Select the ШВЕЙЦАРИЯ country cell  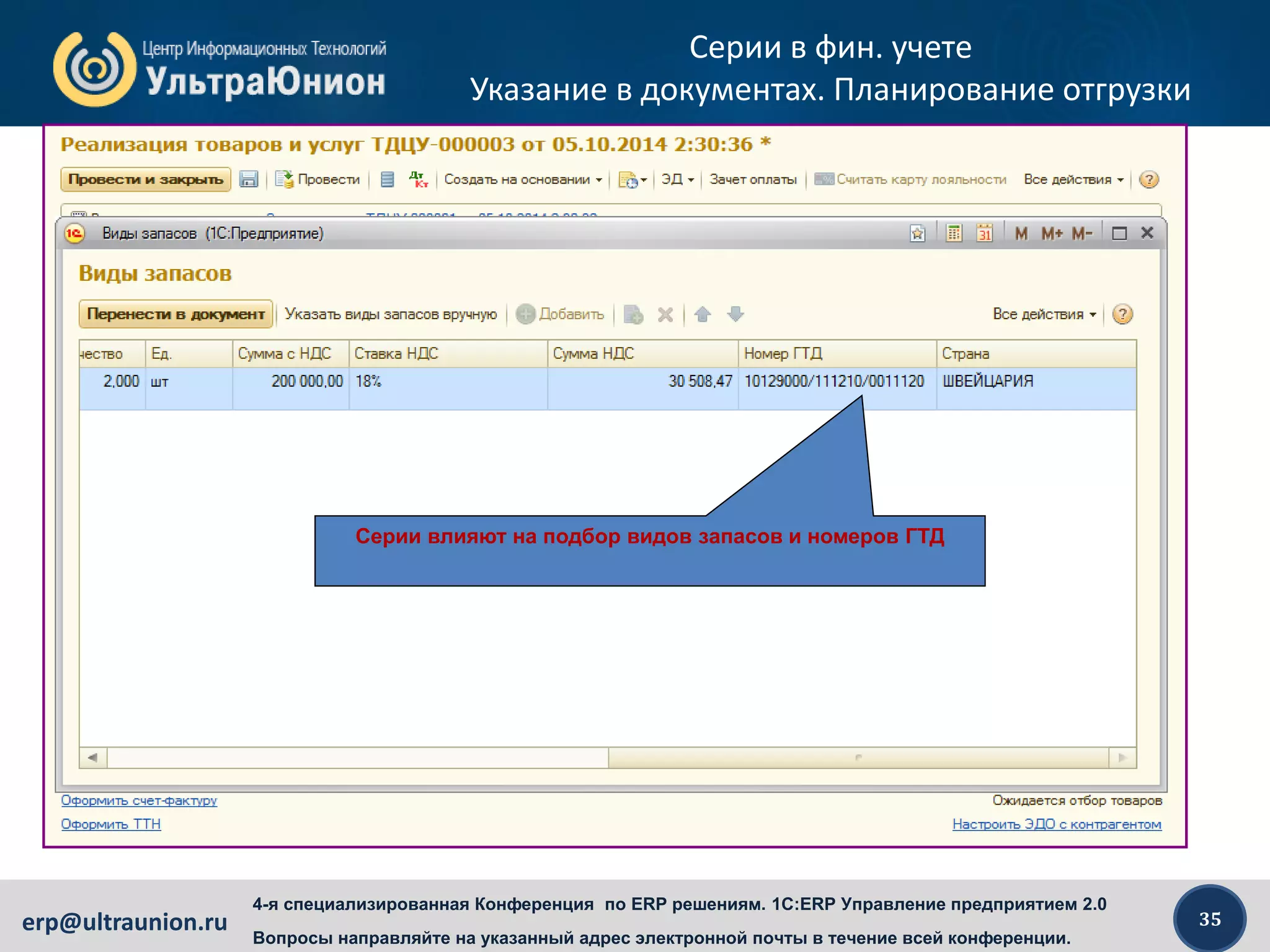coord(1036,389)
